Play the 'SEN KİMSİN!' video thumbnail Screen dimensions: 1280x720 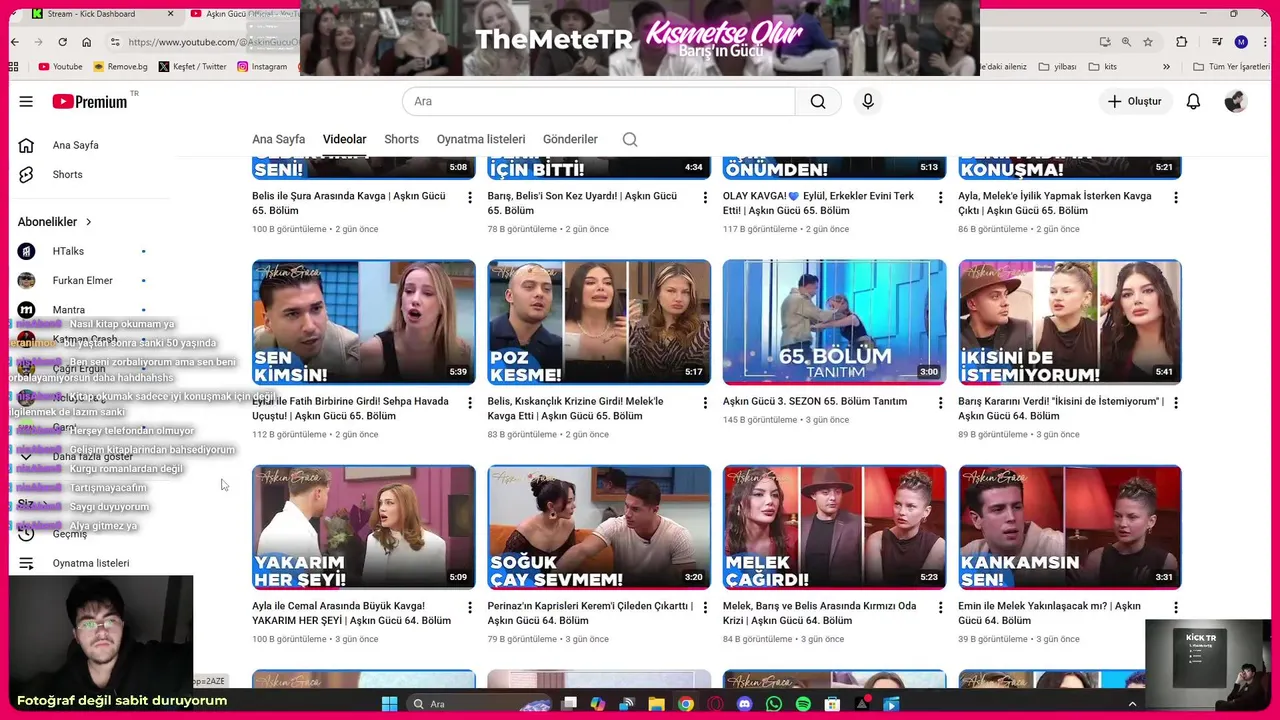364,322
